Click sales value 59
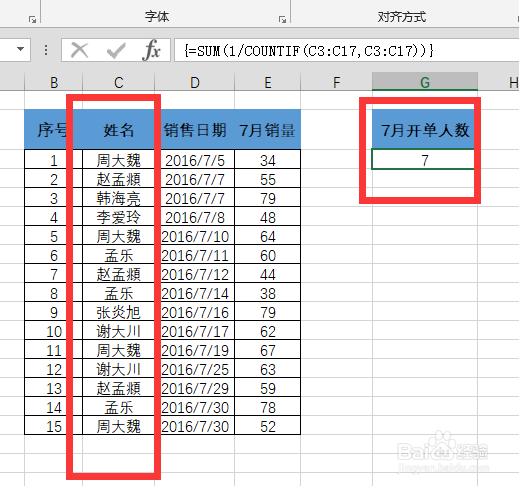 268,388
